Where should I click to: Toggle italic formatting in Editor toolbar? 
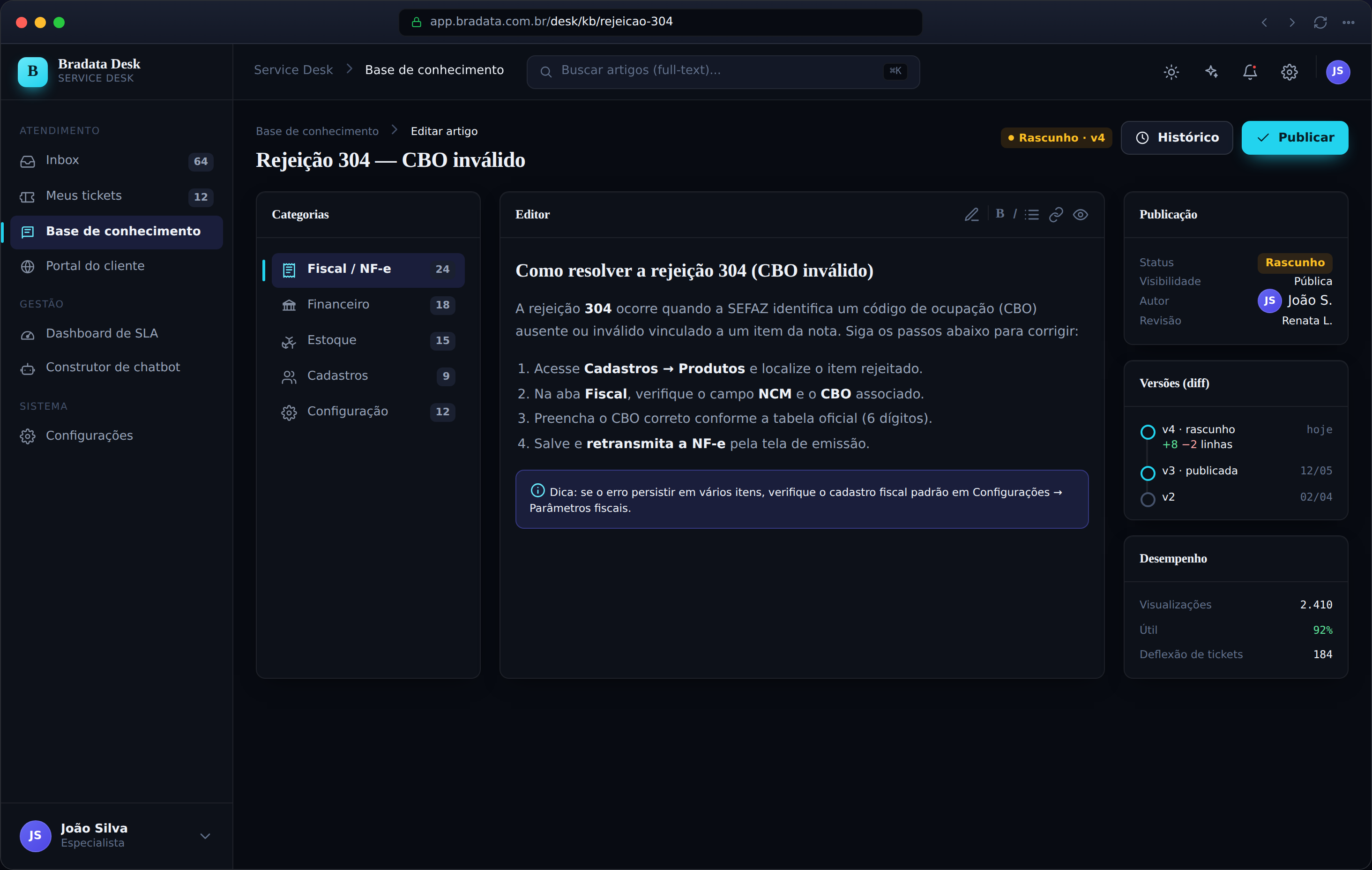pos(1015,214)
